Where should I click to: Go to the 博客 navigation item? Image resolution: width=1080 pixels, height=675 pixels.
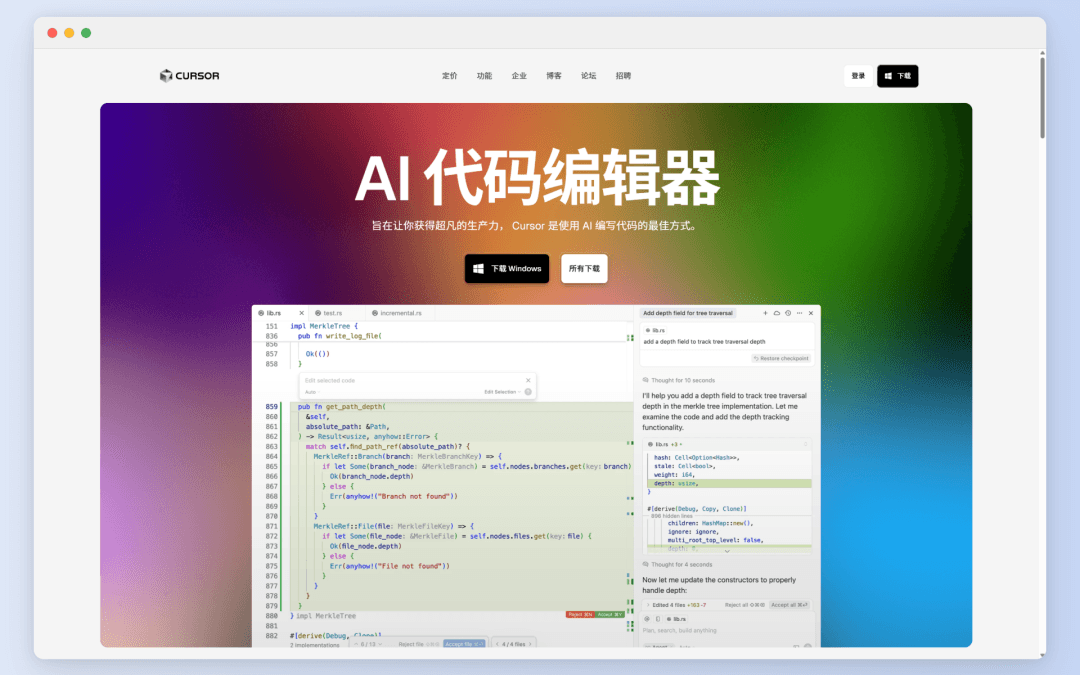click(554, 76)
